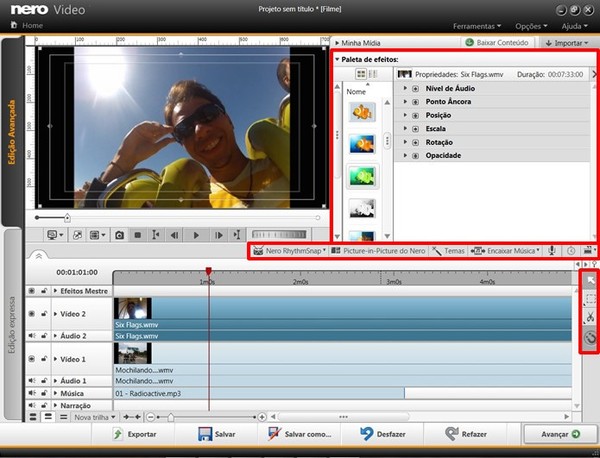Click the Avançar button
Viewport: 600px width, 458px height.
click(x=558, y=435)
